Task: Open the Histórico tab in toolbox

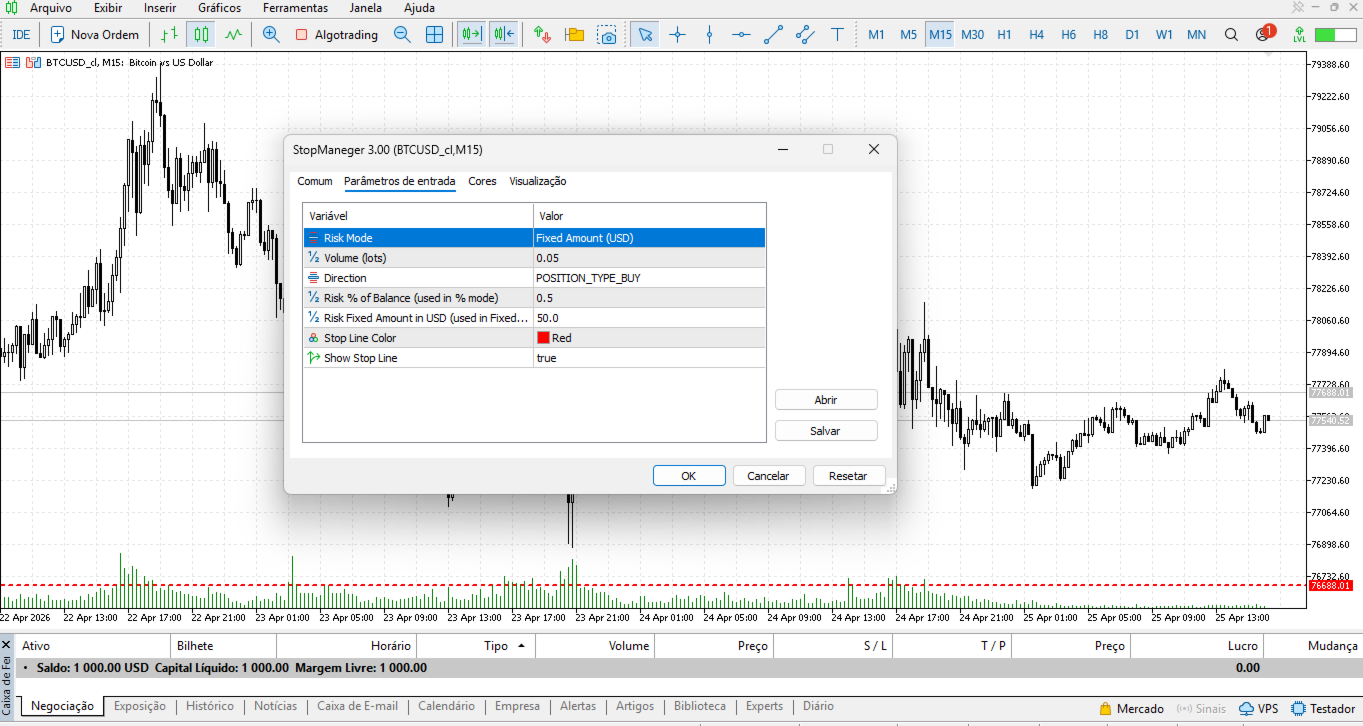Action: point(210,706)
